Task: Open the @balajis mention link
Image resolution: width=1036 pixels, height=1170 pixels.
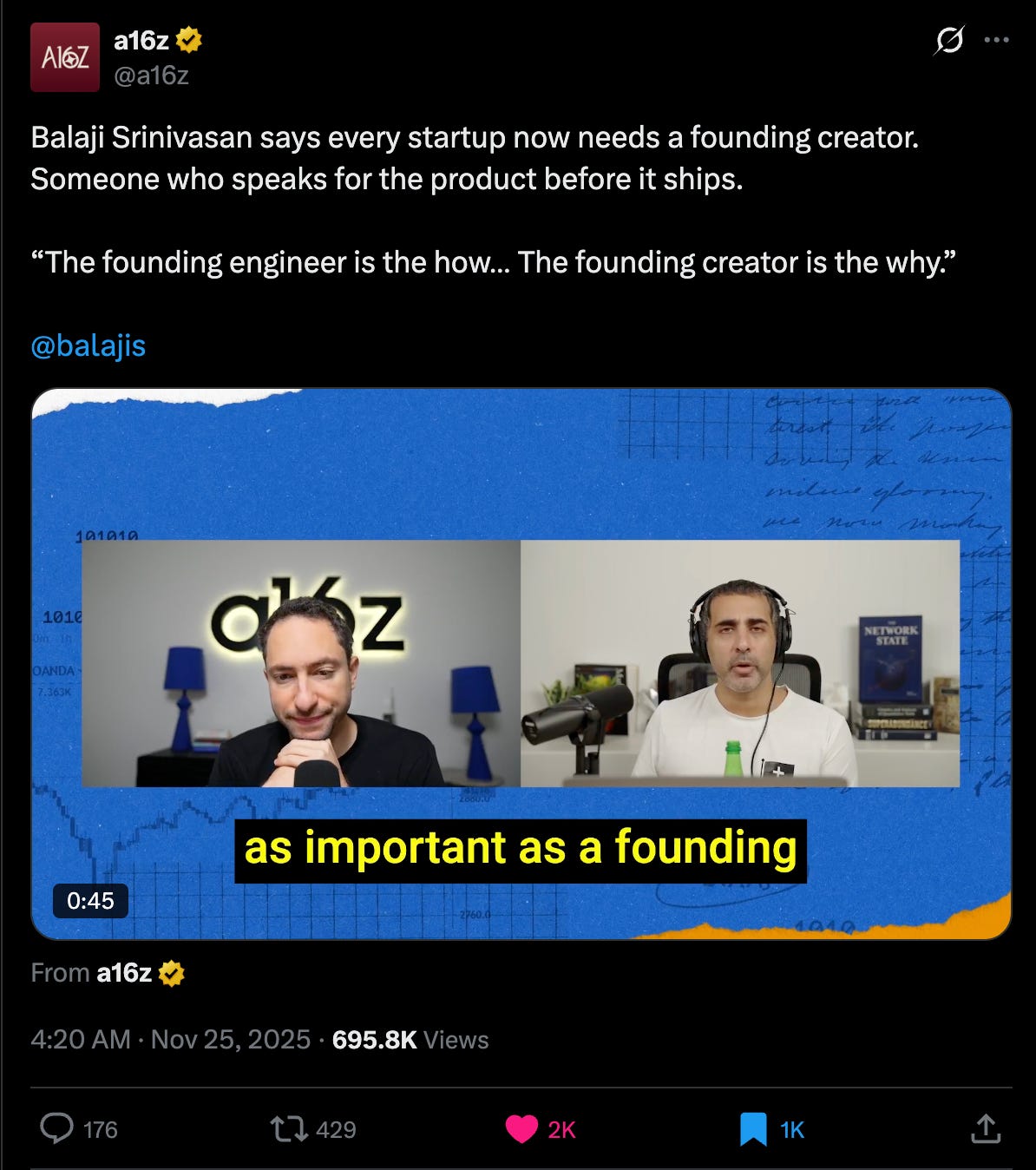Action: pos(89,345)
